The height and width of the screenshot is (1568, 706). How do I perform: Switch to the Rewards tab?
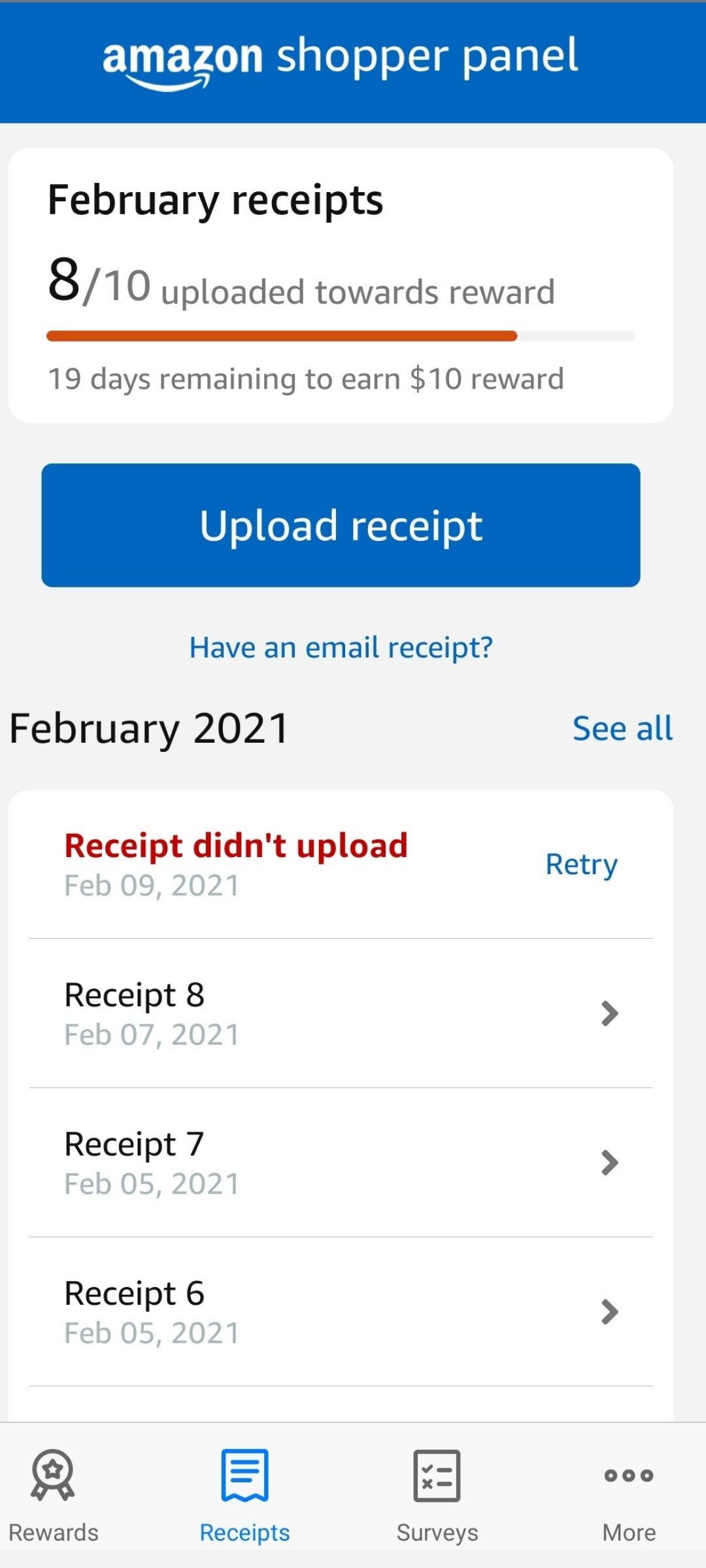[52, 1496]
